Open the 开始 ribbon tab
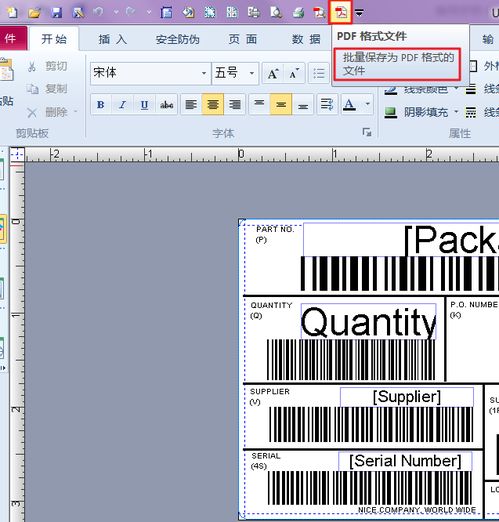 click(54, 39)
